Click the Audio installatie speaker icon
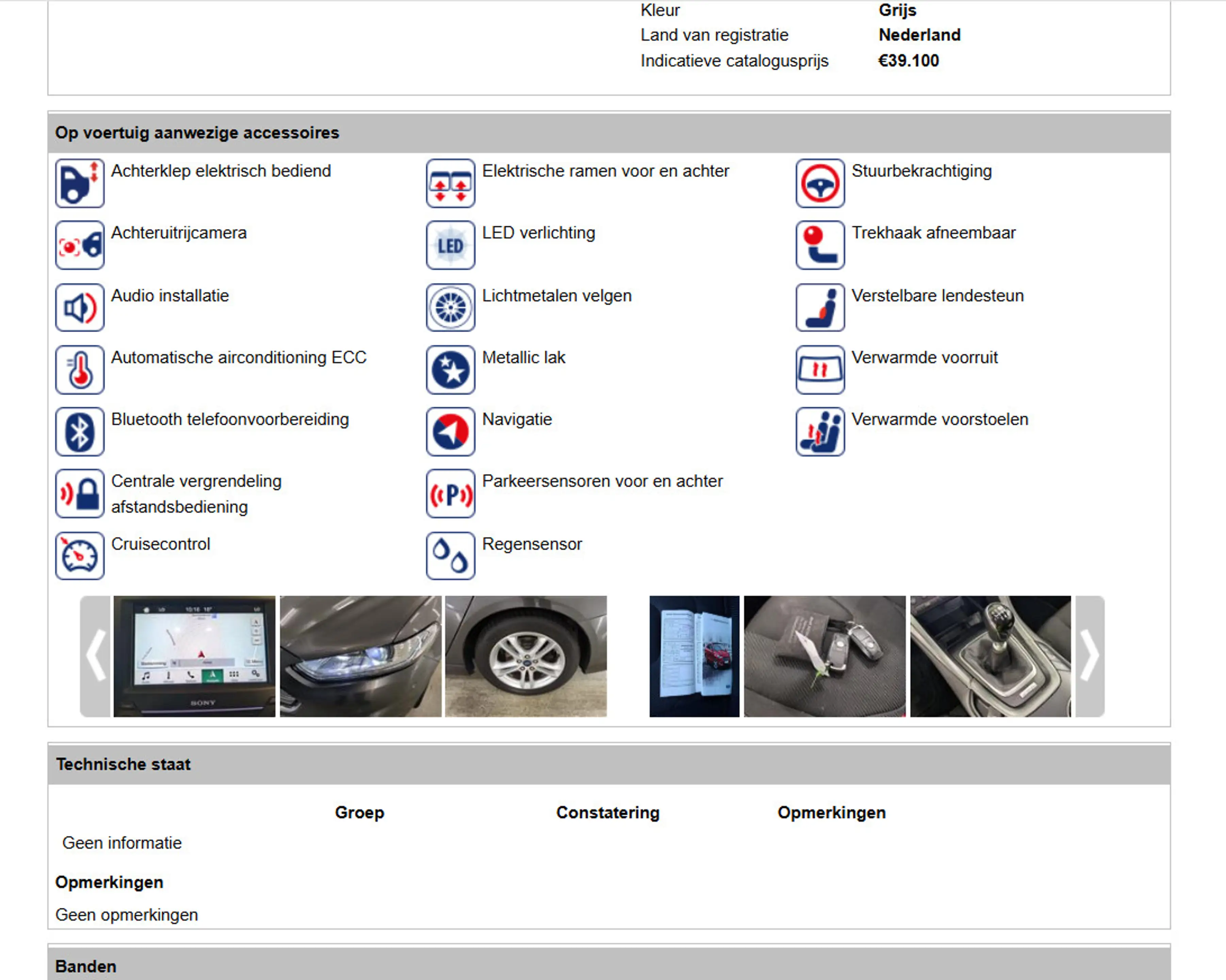Screen dimensions: 1226x980 point(80,308)
